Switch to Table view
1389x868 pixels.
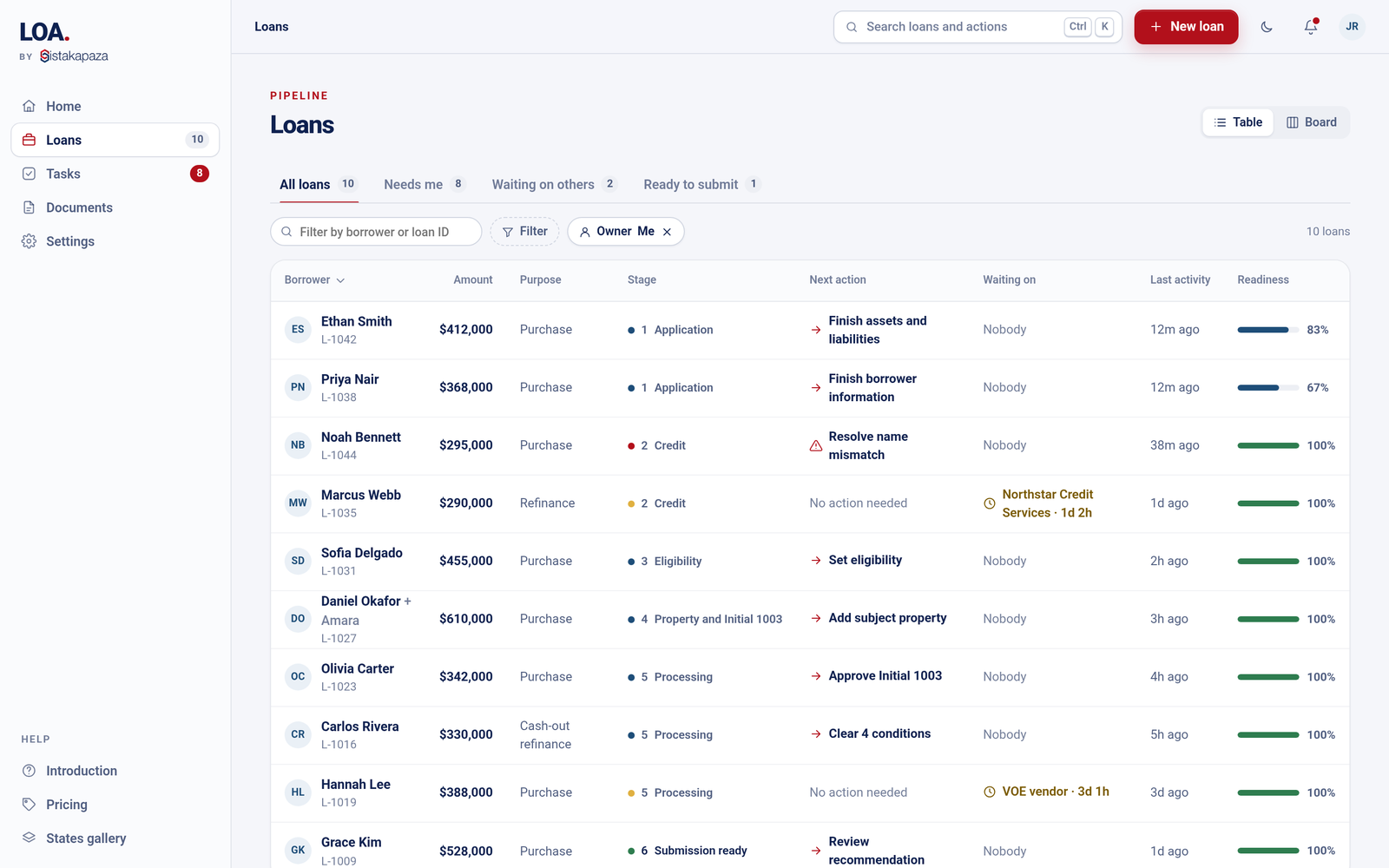click(1238, 122)
